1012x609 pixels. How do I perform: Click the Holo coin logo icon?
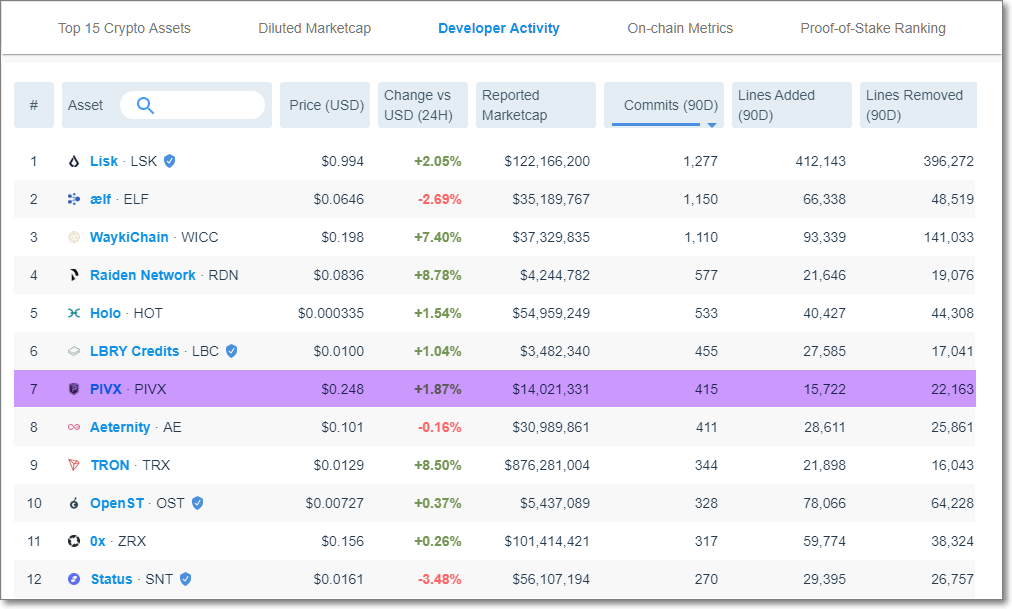pos(74,314)
